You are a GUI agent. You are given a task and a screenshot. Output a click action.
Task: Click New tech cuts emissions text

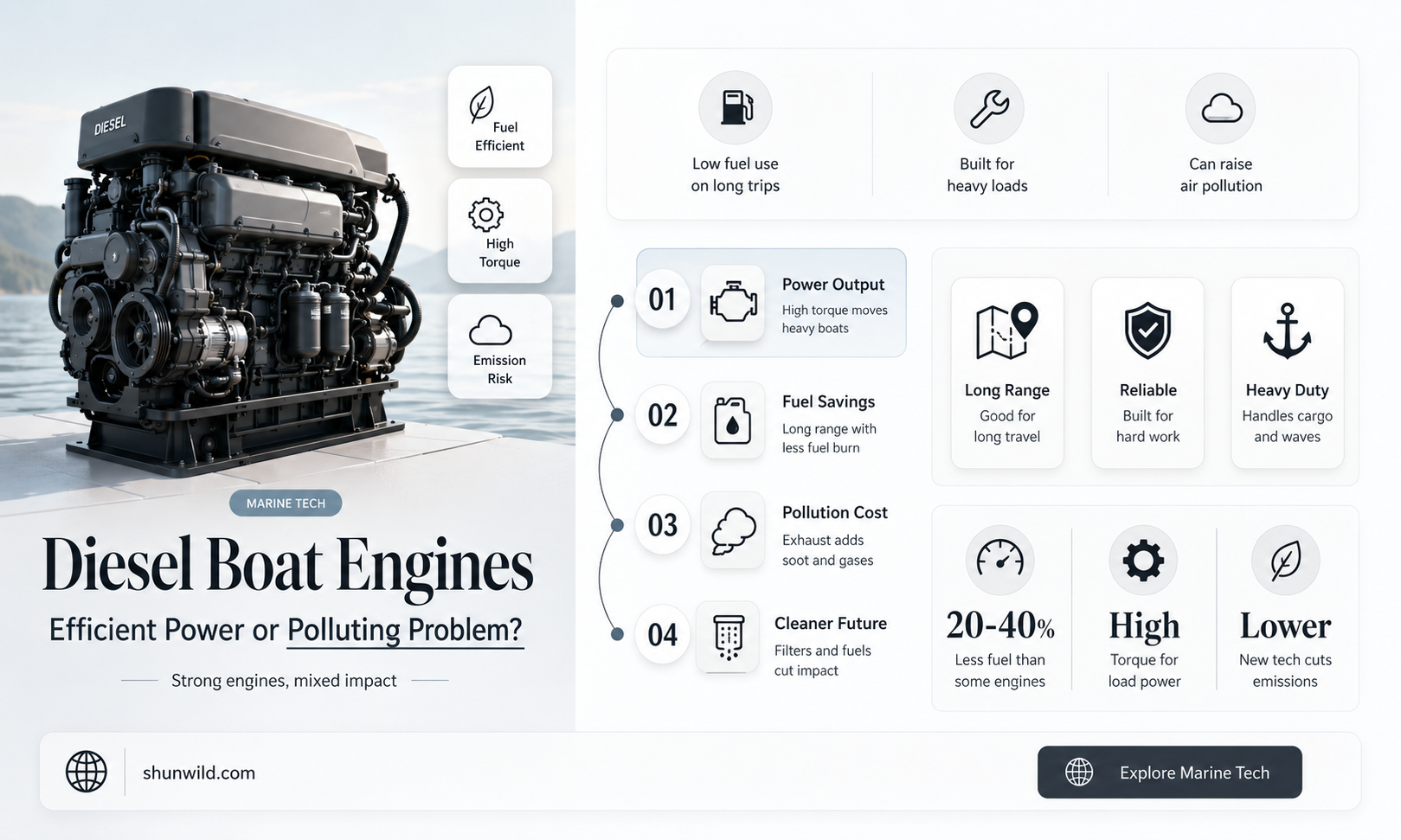(x=1285, y=670)
